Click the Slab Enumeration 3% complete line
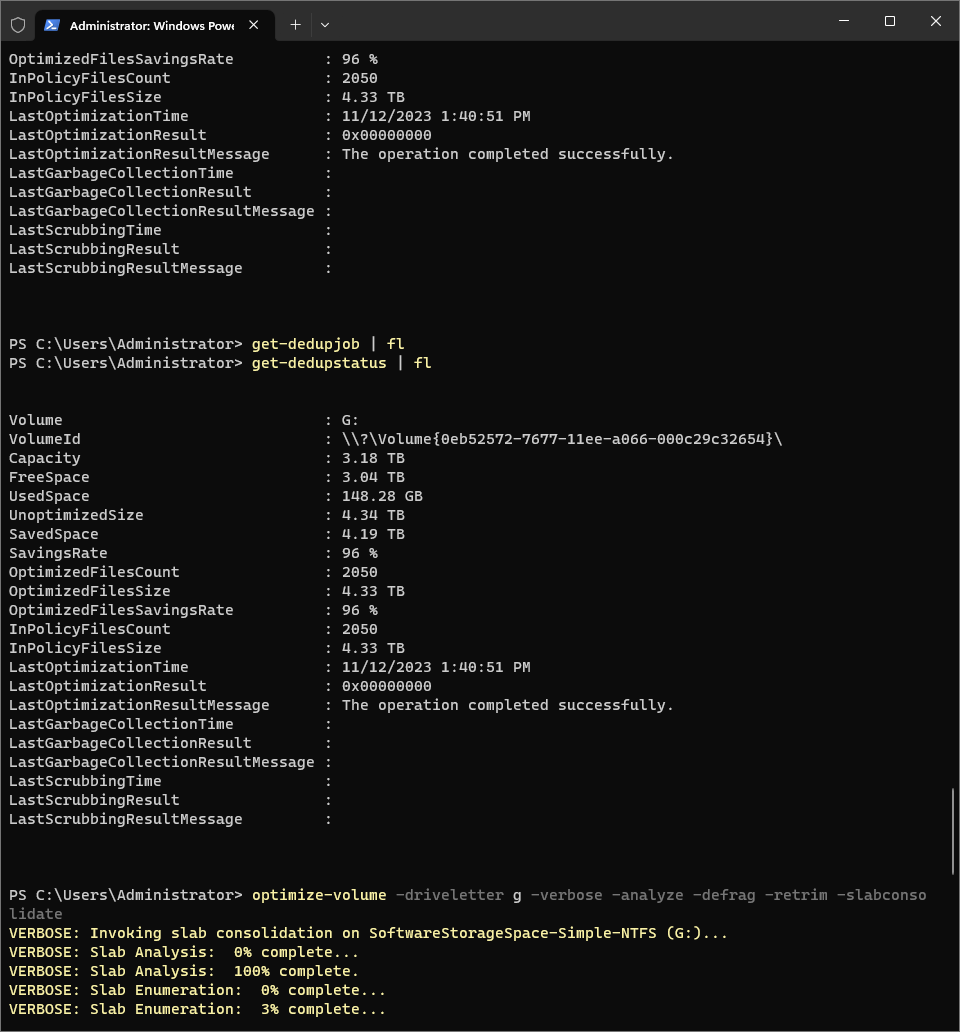The width and height of the screenshot is (960, 1032). coord(197,1009)
